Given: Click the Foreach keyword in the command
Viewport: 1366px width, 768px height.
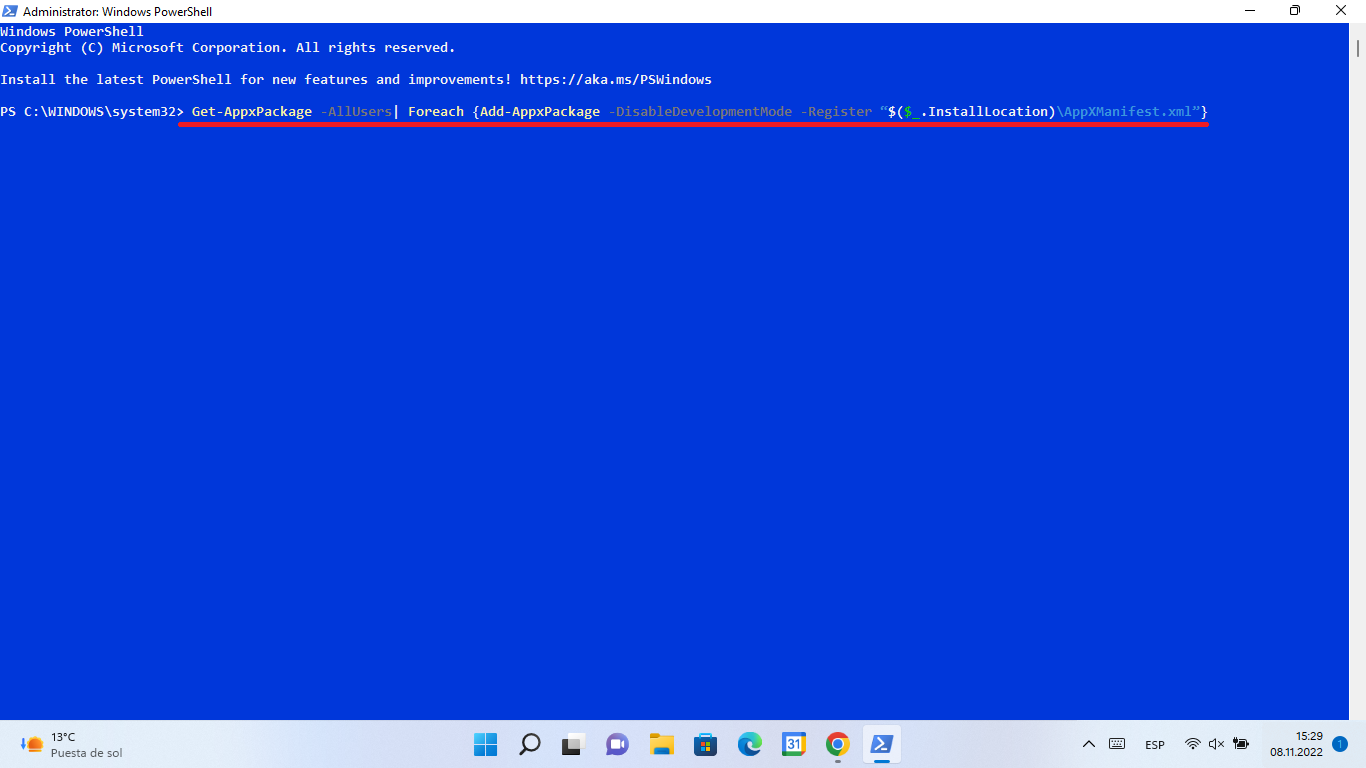Looking at the screenshot, I should (436, 111).
